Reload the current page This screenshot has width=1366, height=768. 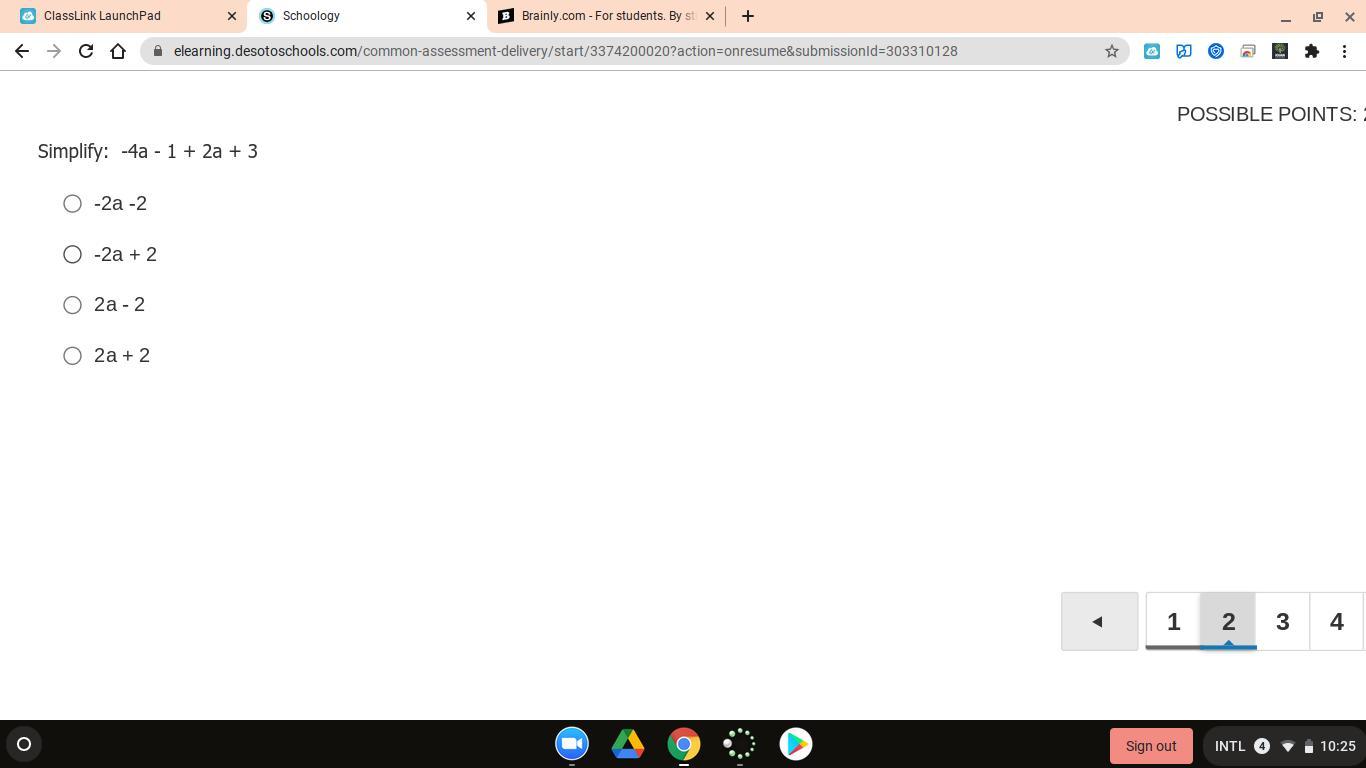pyautogui.click(x=86, y=51)
